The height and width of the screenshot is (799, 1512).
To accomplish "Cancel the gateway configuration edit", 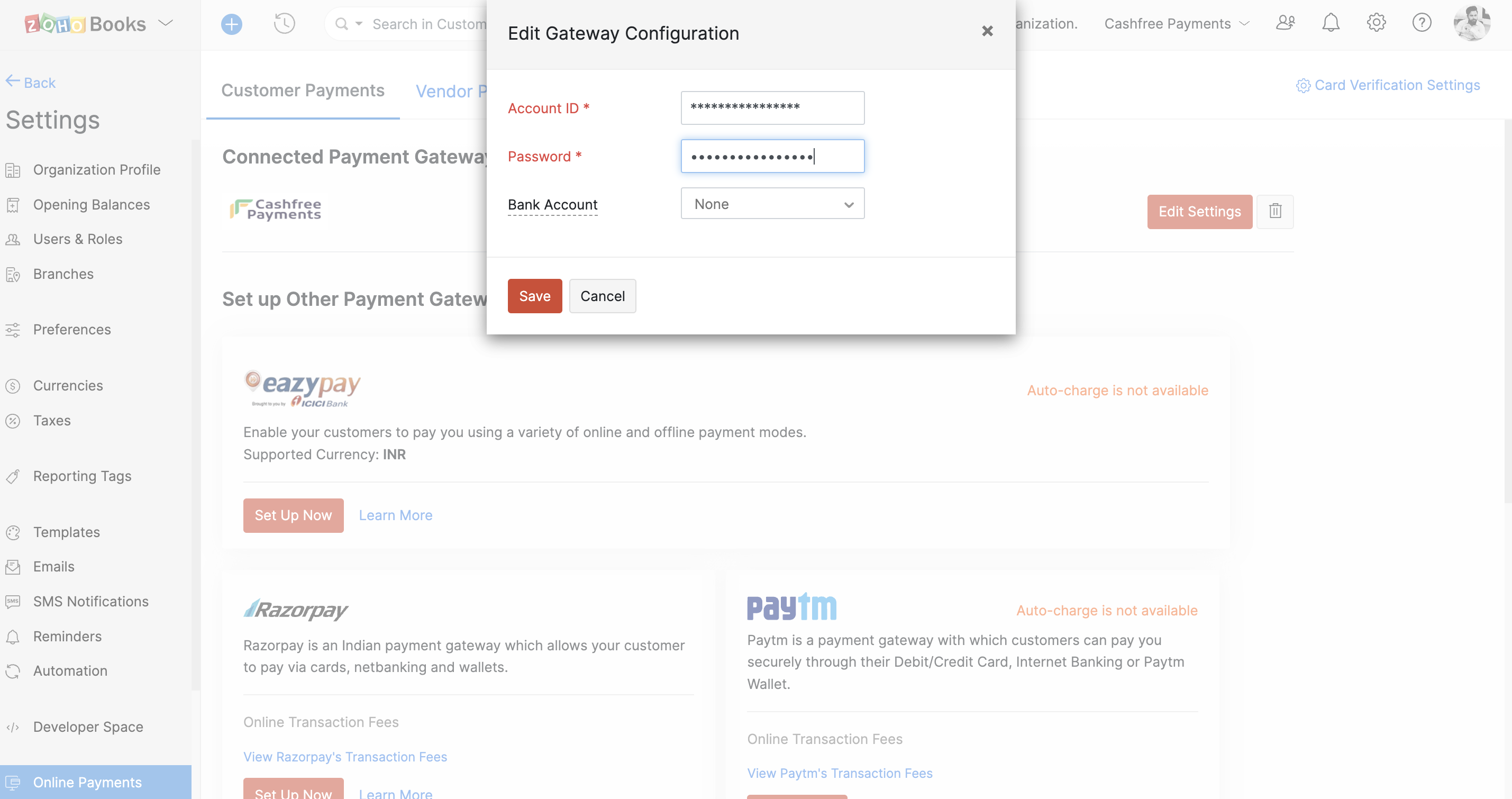I will pyautogui.click(x=602, y=296).
